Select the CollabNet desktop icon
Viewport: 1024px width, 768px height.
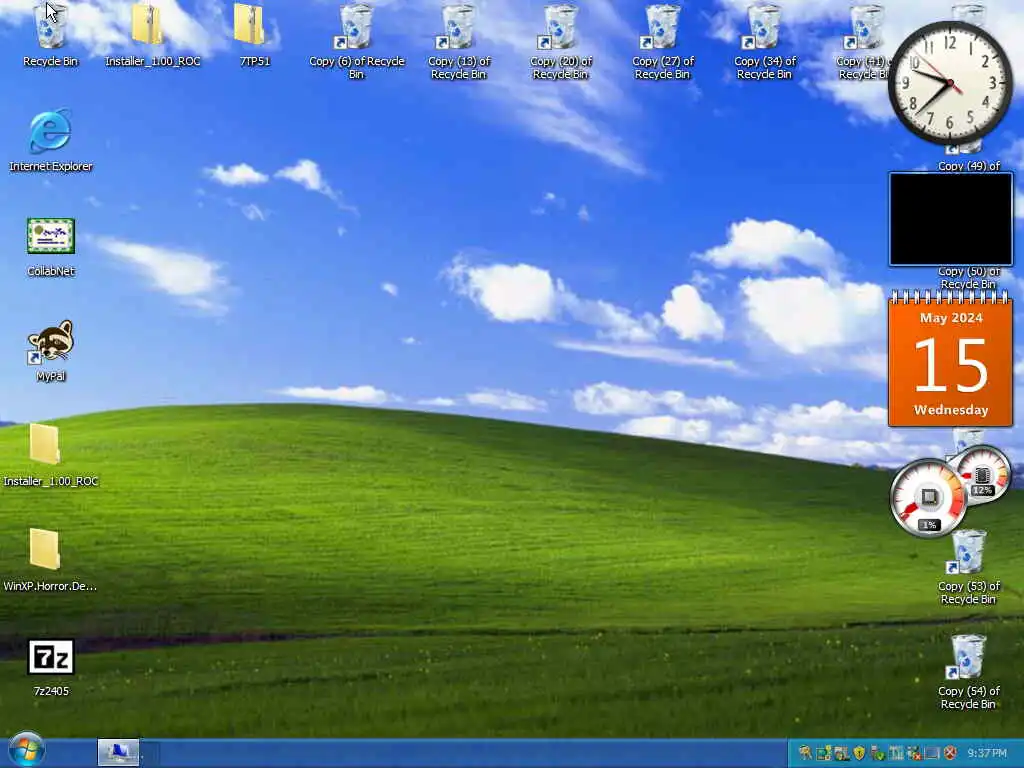pyautogui.click(x=51, y=247)
